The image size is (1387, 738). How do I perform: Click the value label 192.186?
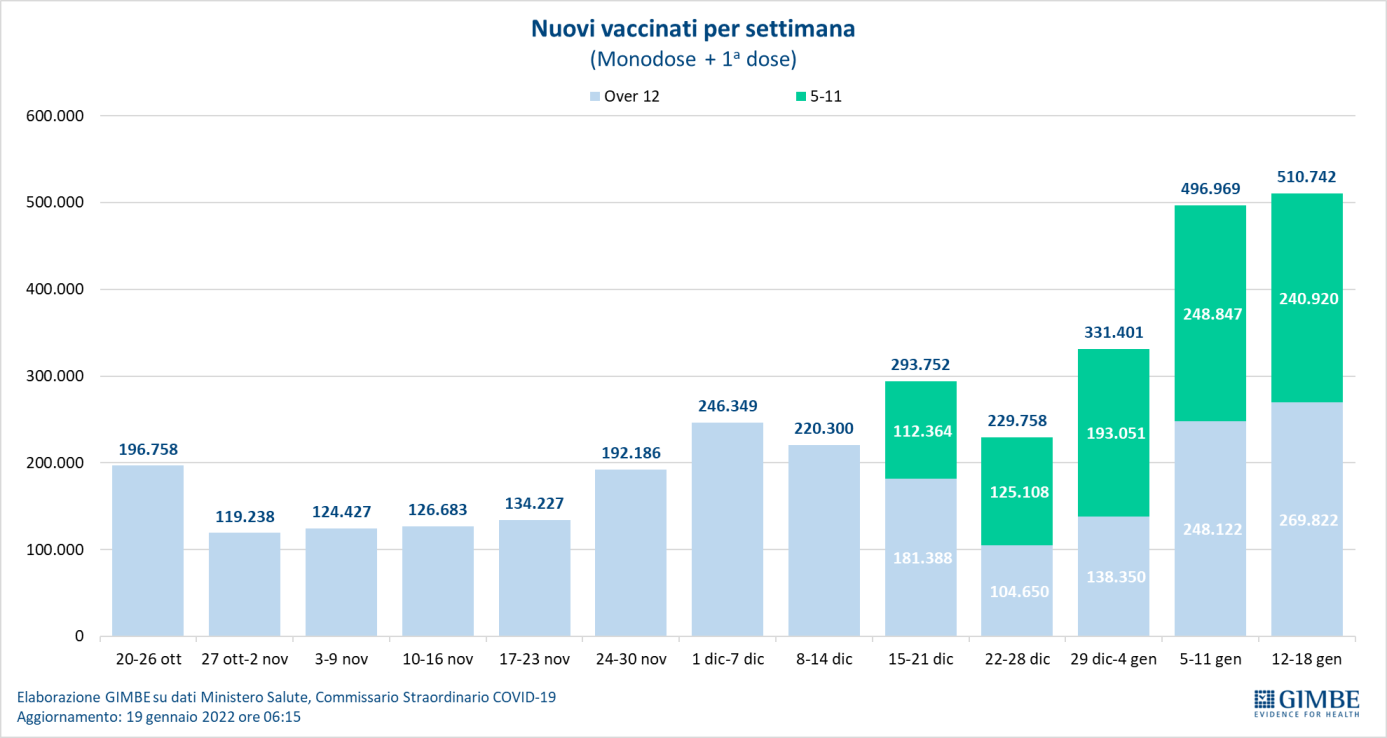click(631, 453)
